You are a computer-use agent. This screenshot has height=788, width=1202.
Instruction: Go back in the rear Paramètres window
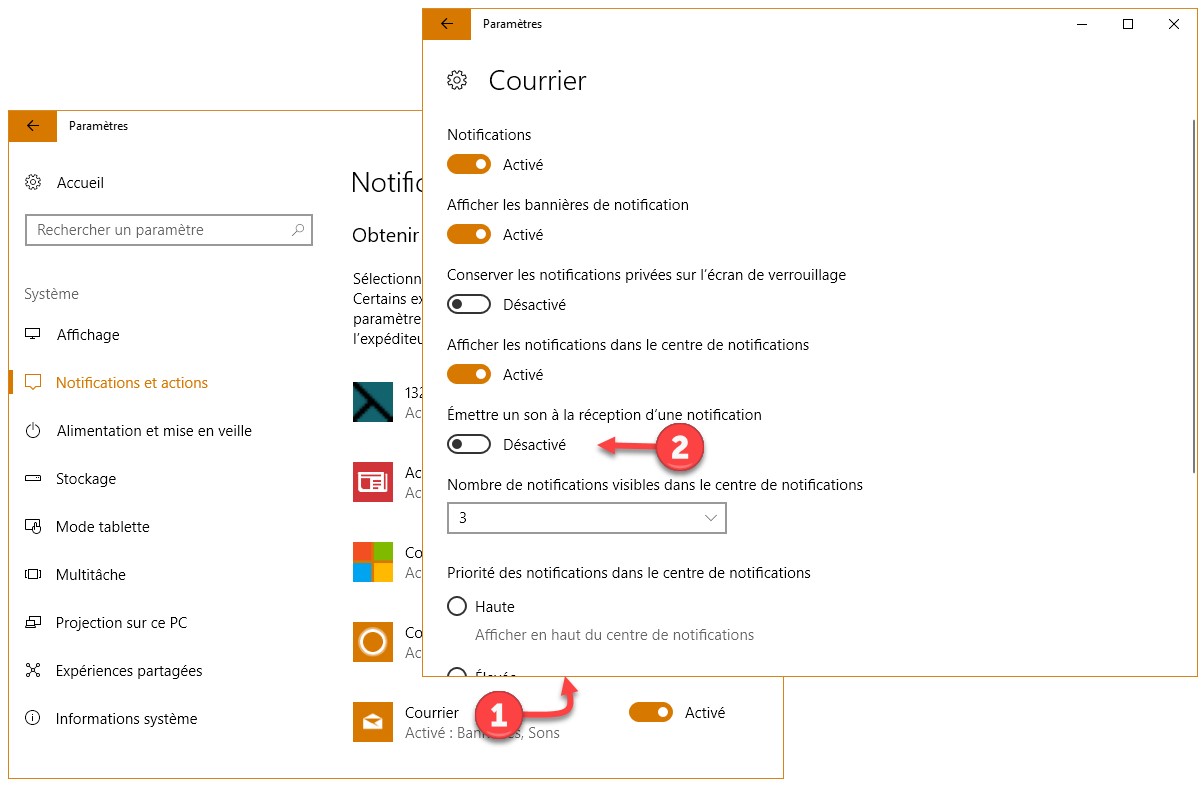(33, 126)
